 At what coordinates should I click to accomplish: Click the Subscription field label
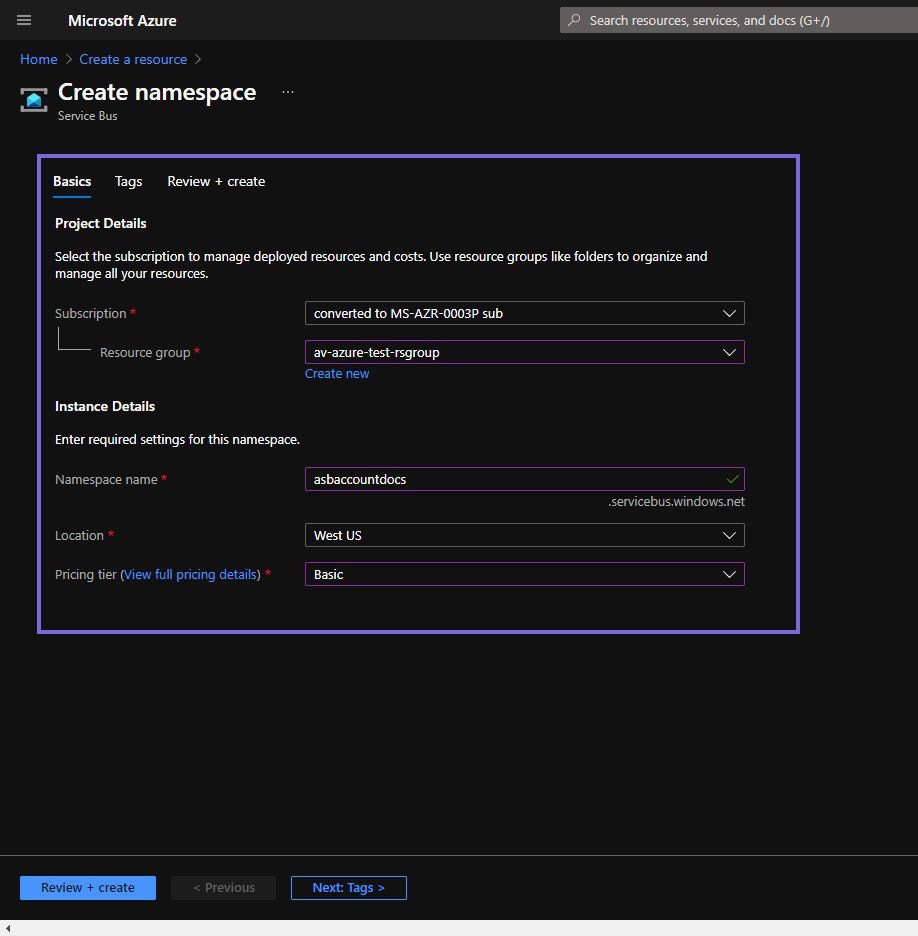[x=91, y=313]
